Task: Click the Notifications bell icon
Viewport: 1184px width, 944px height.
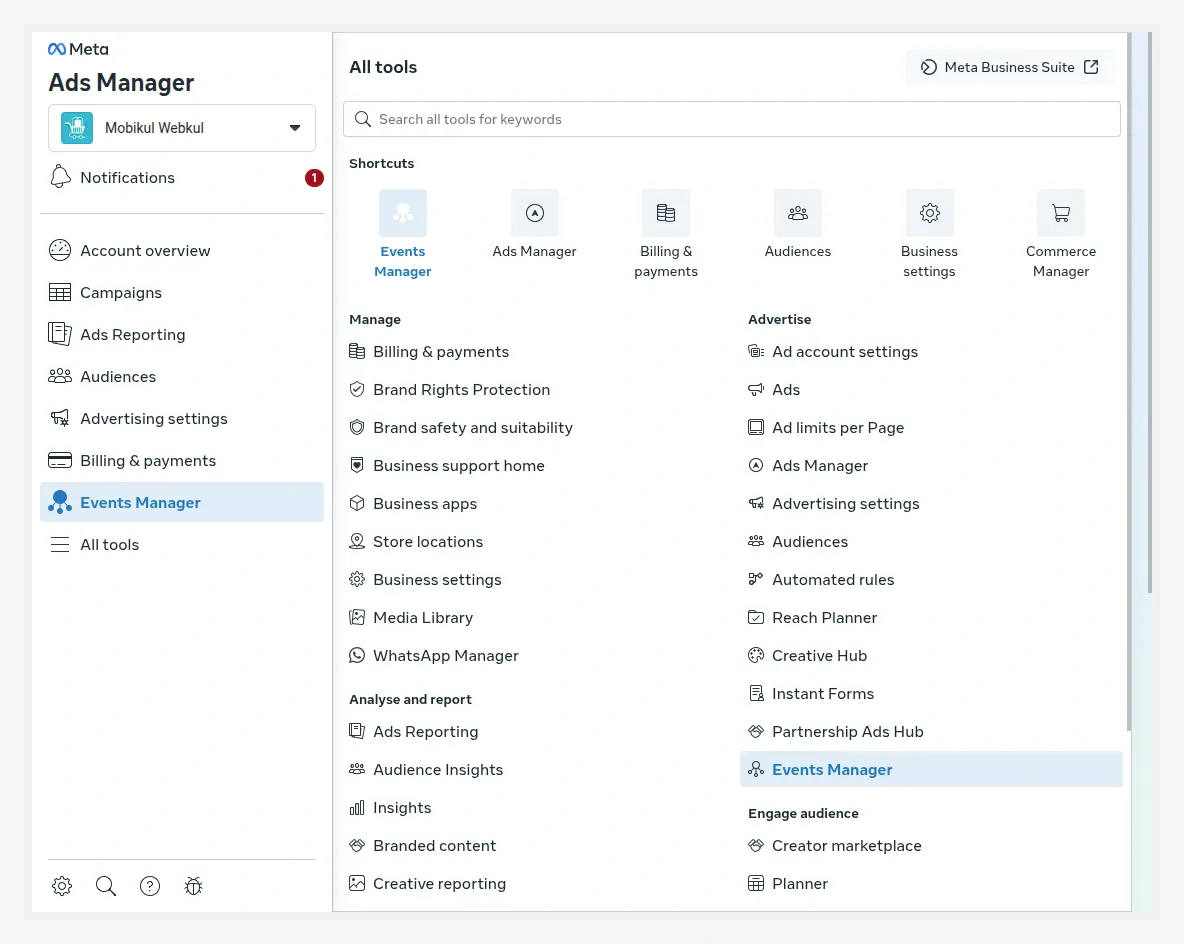Action: tap(60, 177)
